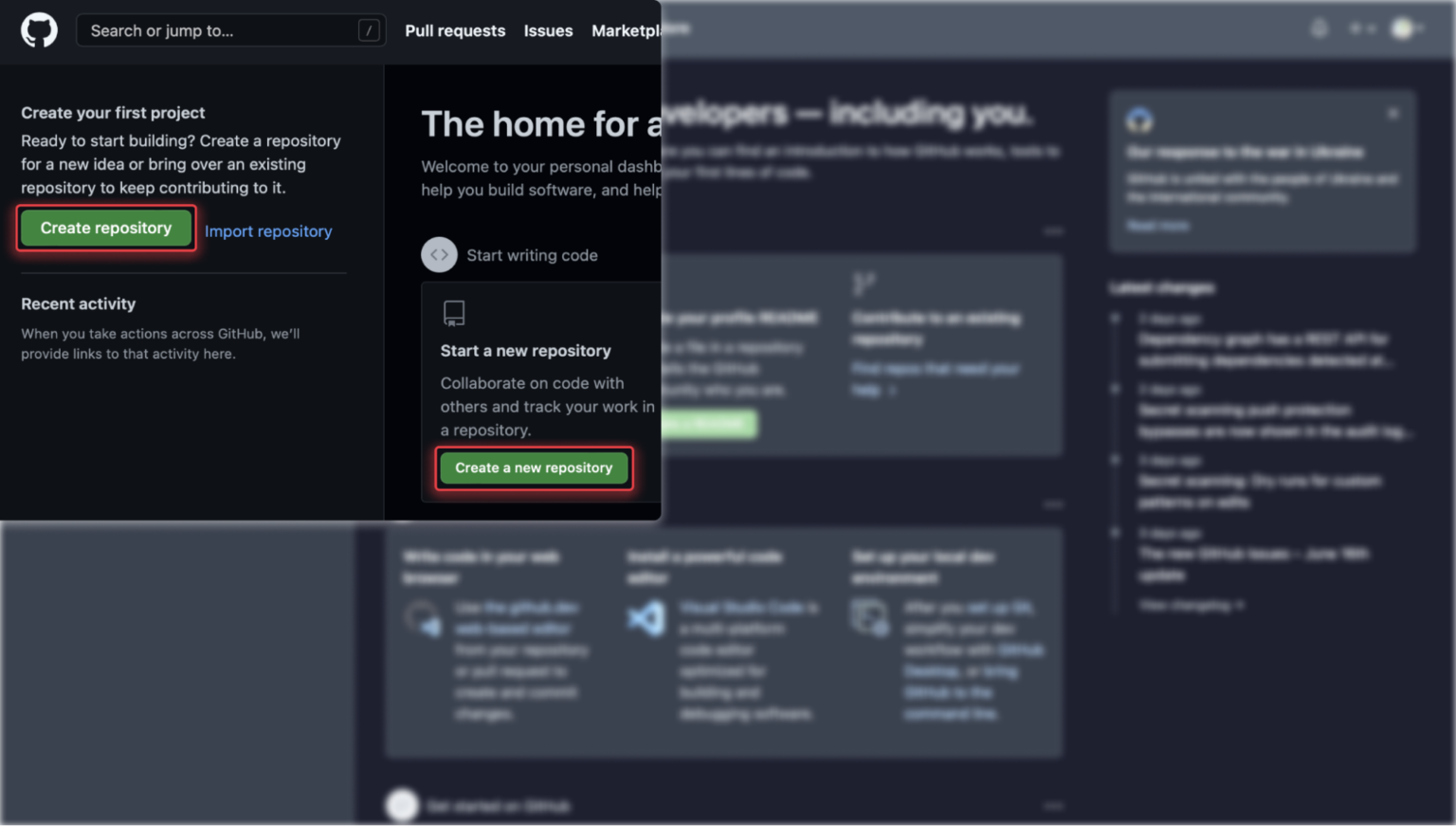This screenshot has height=826, width=1456.
Task: Open the blurred Read more link
Action: pyautogui.click(x=1157, y=226)
